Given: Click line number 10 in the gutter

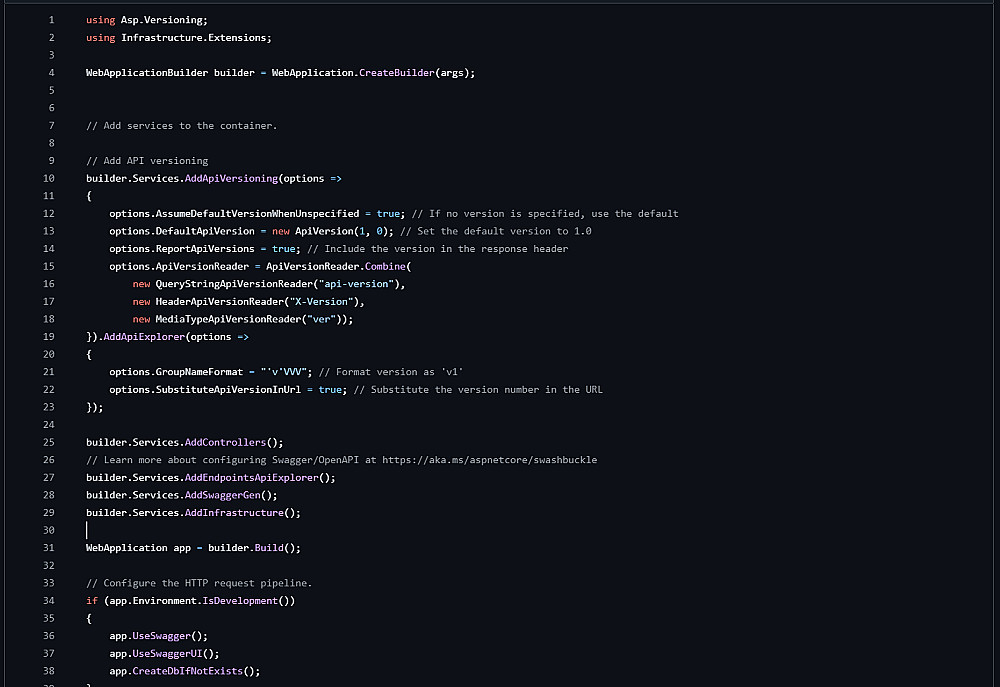Looking at the screenshot, I should pos(49,178).
